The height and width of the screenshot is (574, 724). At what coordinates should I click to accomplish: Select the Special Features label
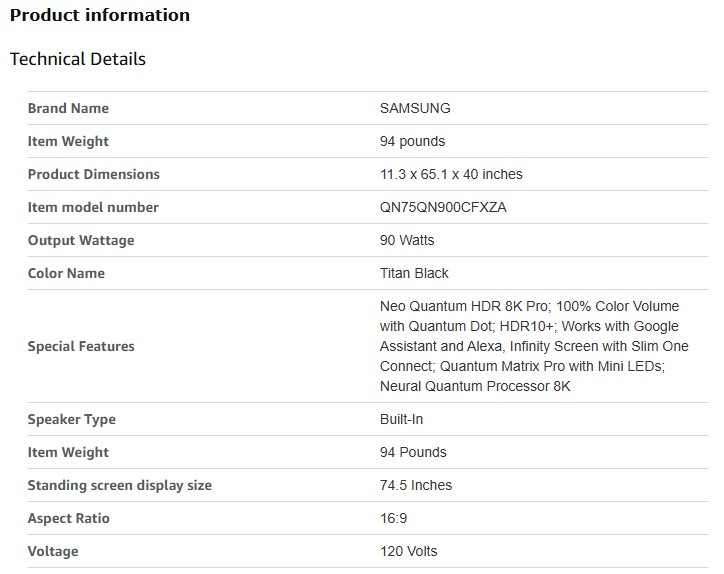(x=81, y=346)
